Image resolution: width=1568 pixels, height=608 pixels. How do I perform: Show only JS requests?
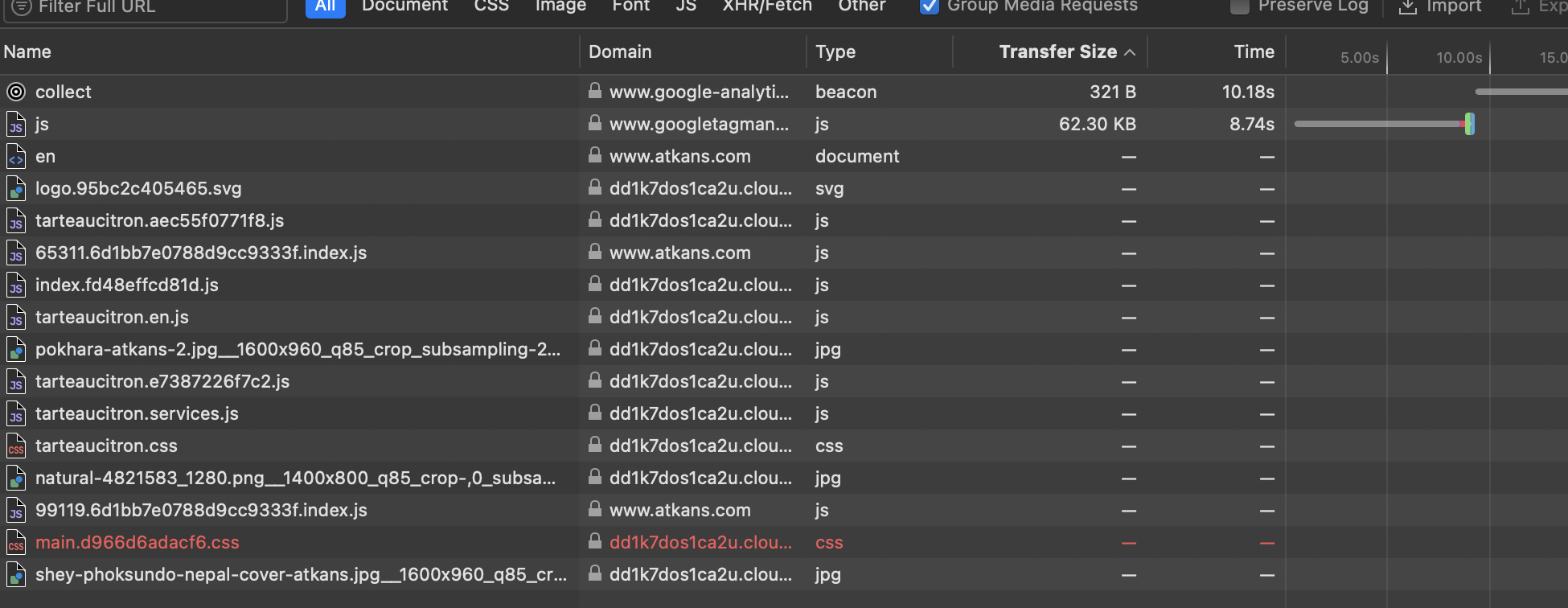[x=686, y=6]
